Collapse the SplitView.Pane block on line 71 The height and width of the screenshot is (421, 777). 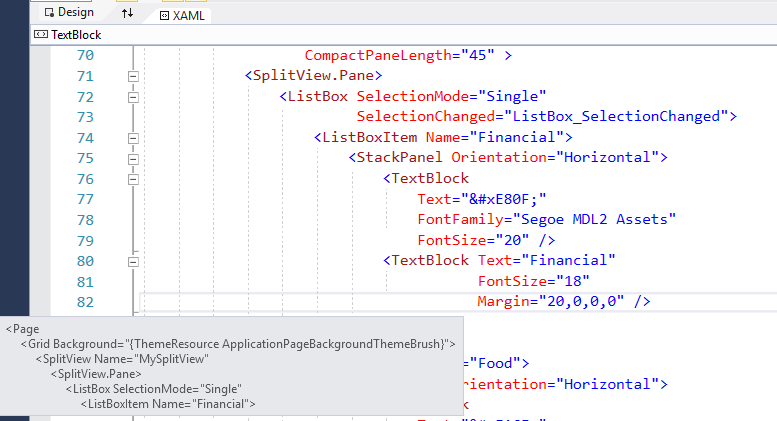point(132,76)
